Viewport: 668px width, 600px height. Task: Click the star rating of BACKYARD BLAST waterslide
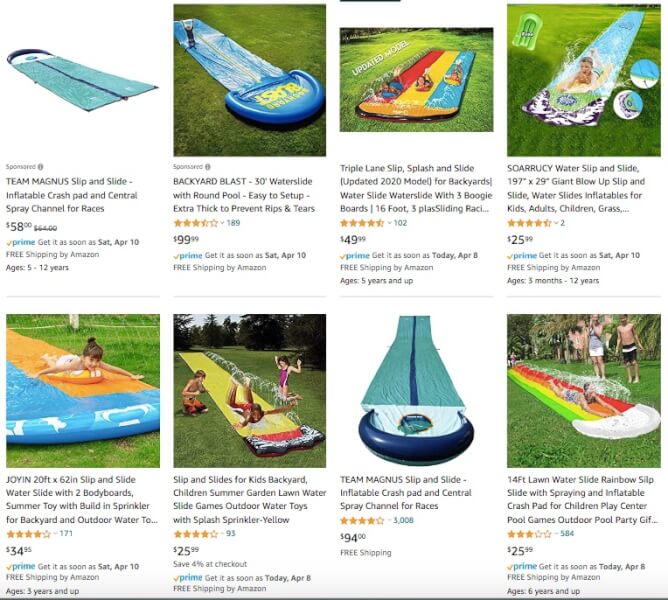pyautogui.click(x=196, y=223)
